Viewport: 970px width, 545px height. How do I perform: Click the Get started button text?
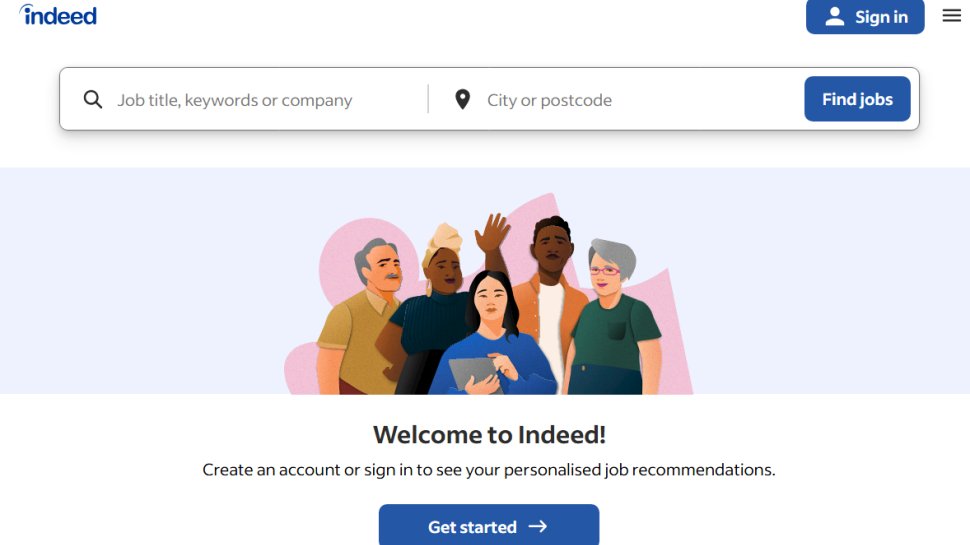tap(472, 527)
